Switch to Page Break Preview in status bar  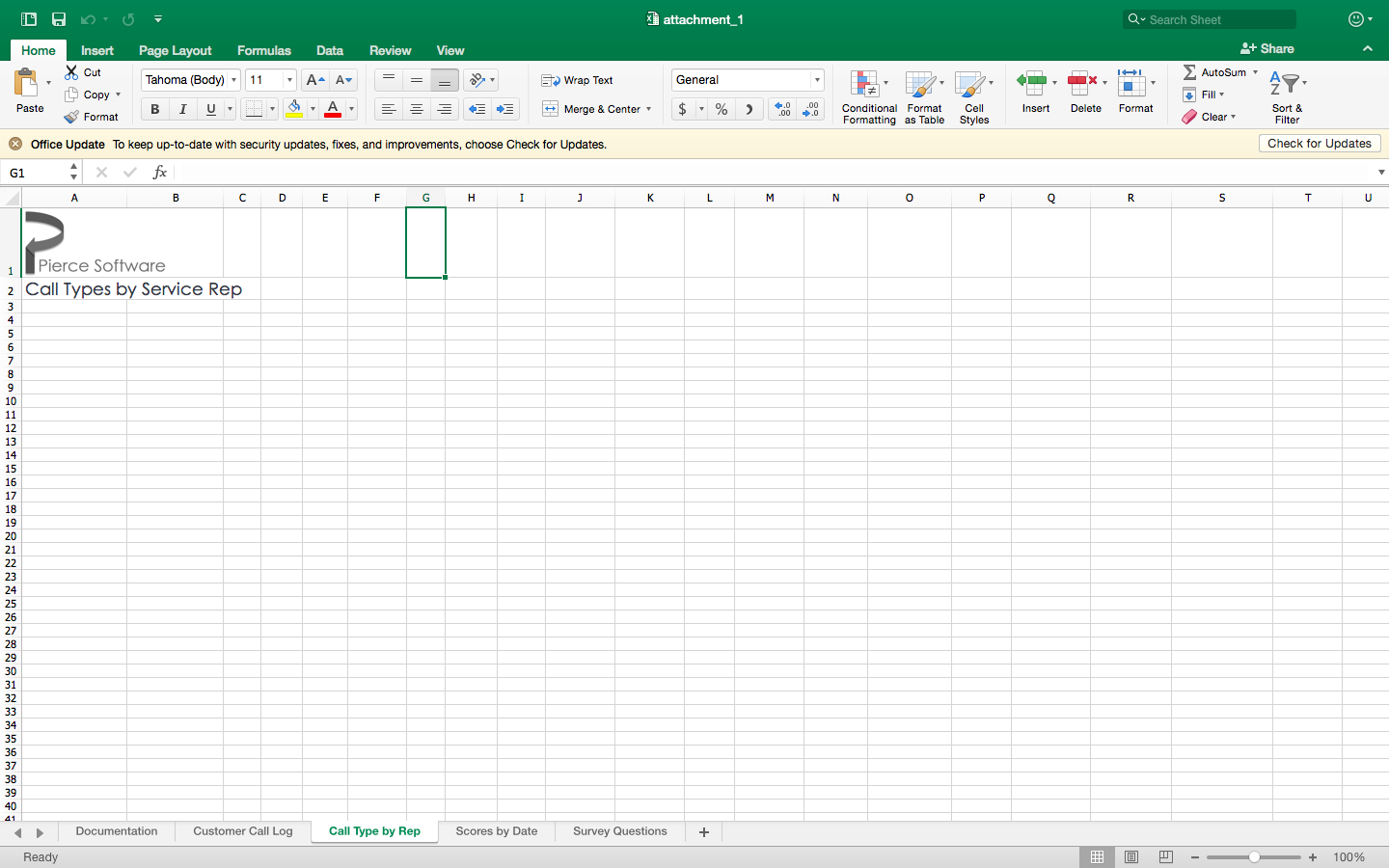click(x=1166, y=857)
